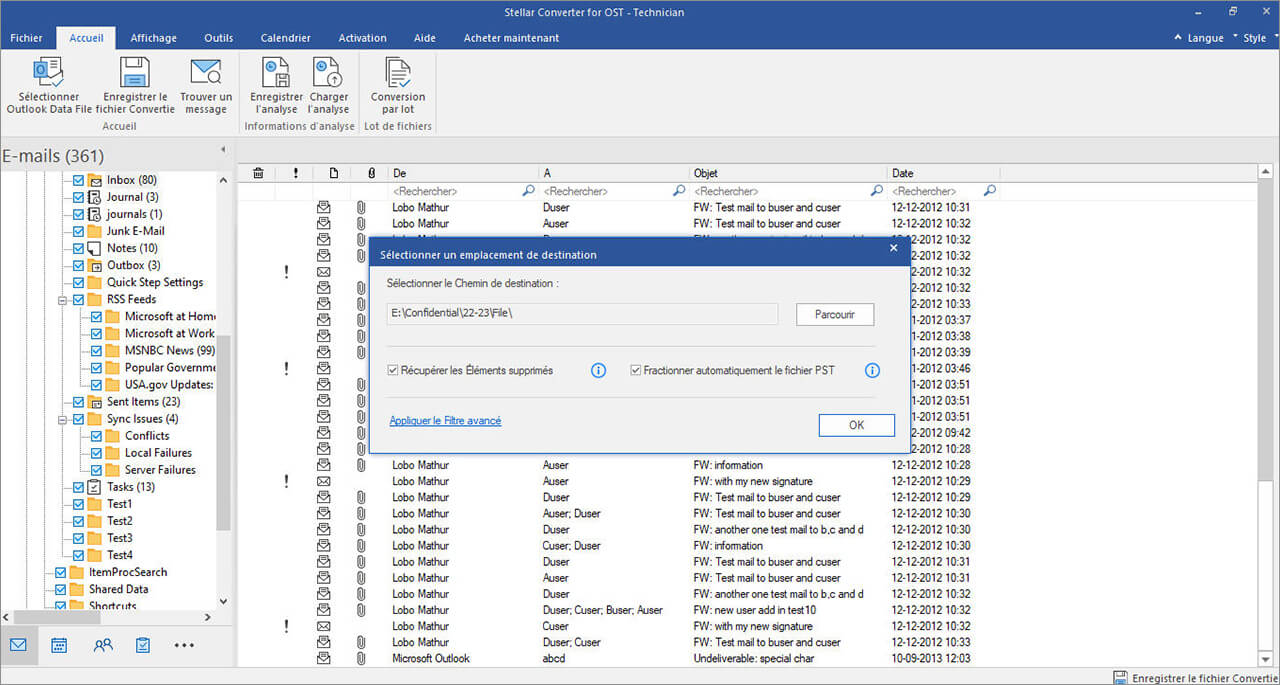The width and height of the screenshot is (1280, 685).
Task: Collapse the Sync Issues tree node
Action: click(63, 419)
